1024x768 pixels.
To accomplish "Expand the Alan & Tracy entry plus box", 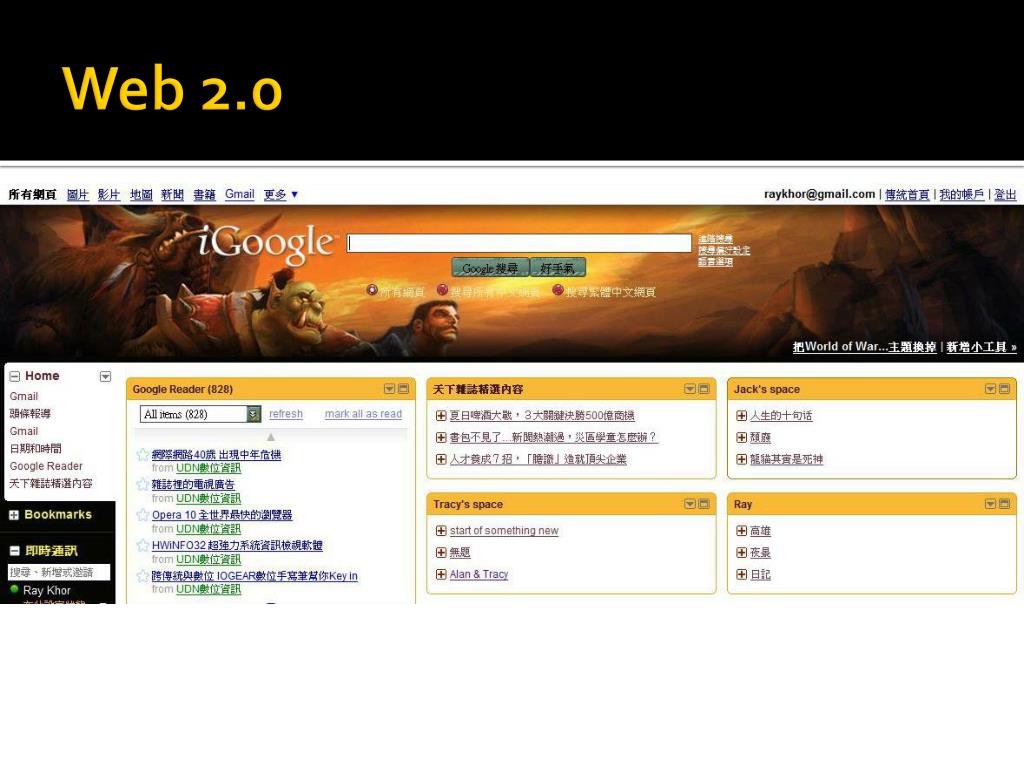I will coord(441,574).
